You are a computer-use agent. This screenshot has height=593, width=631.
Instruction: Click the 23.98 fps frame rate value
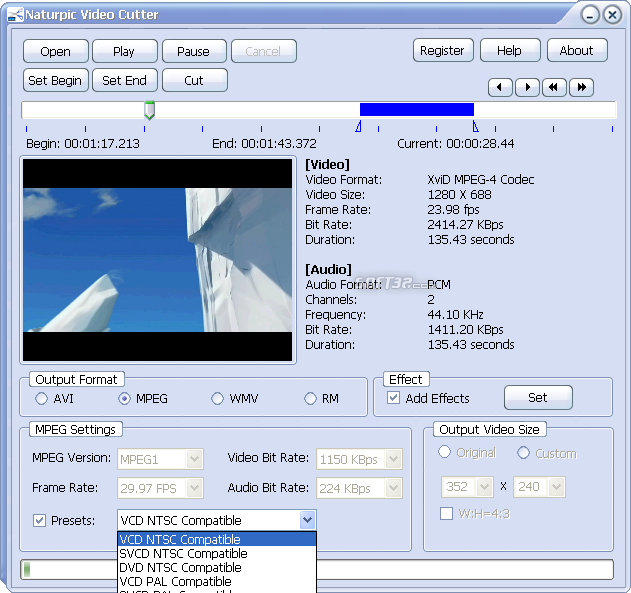pos(453,210)
